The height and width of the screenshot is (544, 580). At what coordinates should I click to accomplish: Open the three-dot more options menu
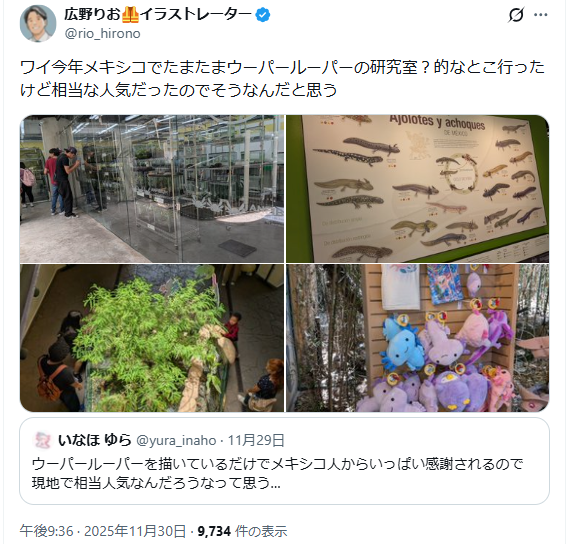pos(540,15)
